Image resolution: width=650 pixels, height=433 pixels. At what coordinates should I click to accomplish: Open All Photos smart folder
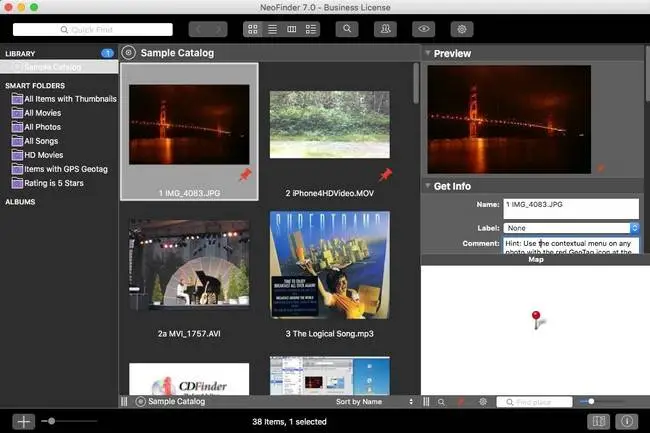point(36,127)
